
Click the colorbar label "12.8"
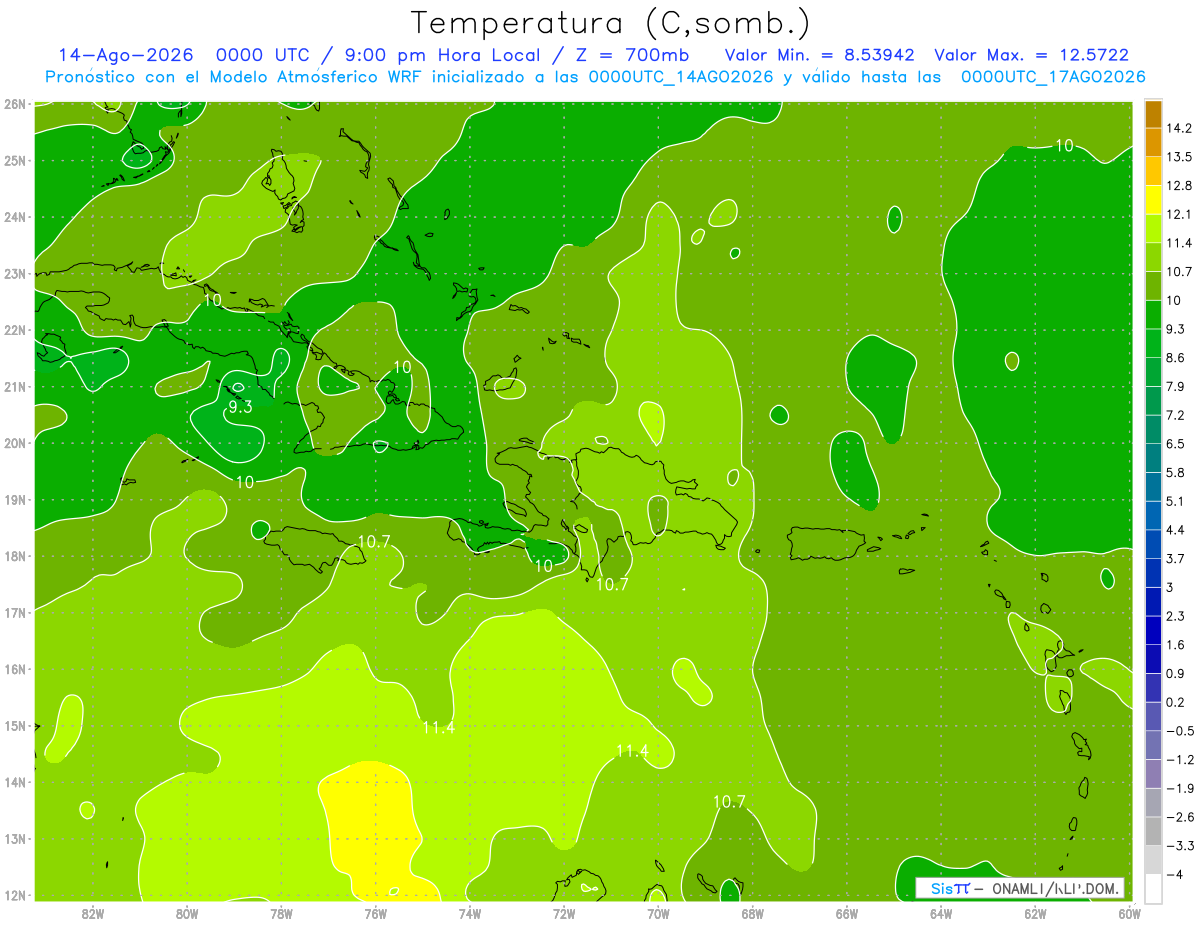click(1180, 185)
